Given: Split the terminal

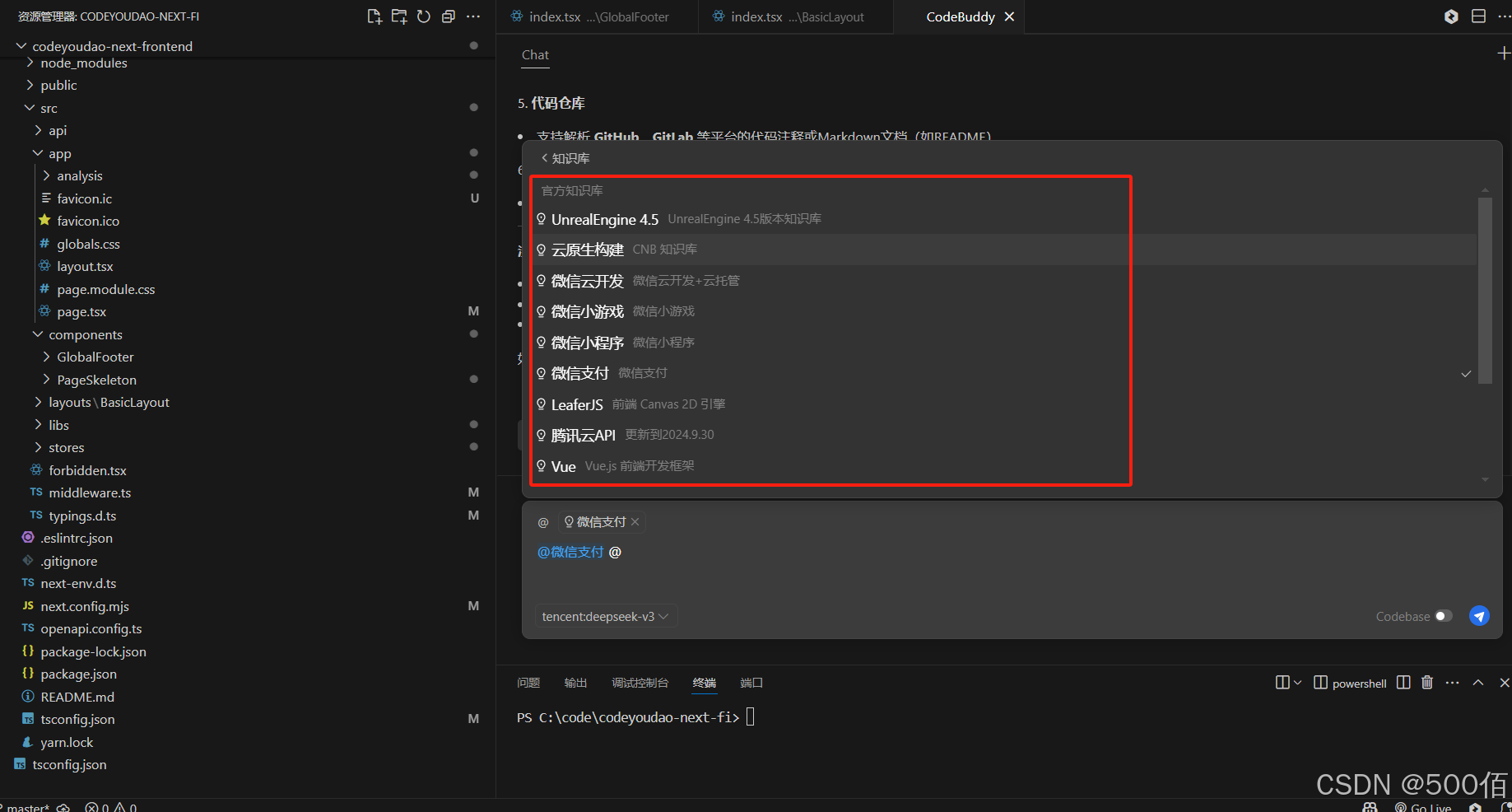Looking at the screenshot, I should (x=1404, y=683).
